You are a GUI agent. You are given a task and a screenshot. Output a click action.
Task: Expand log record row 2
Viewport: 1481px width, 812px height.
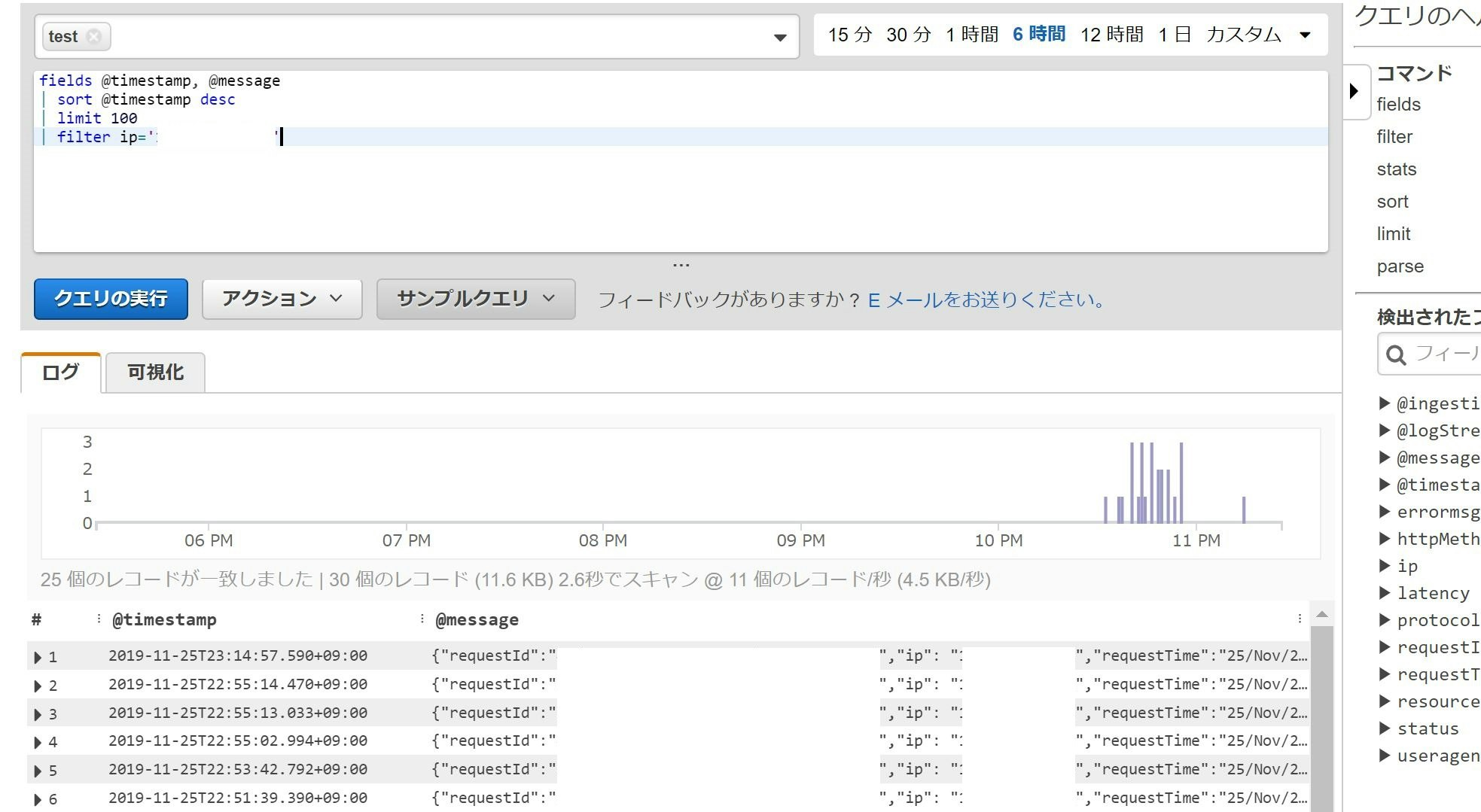click(x=38, y=686)
